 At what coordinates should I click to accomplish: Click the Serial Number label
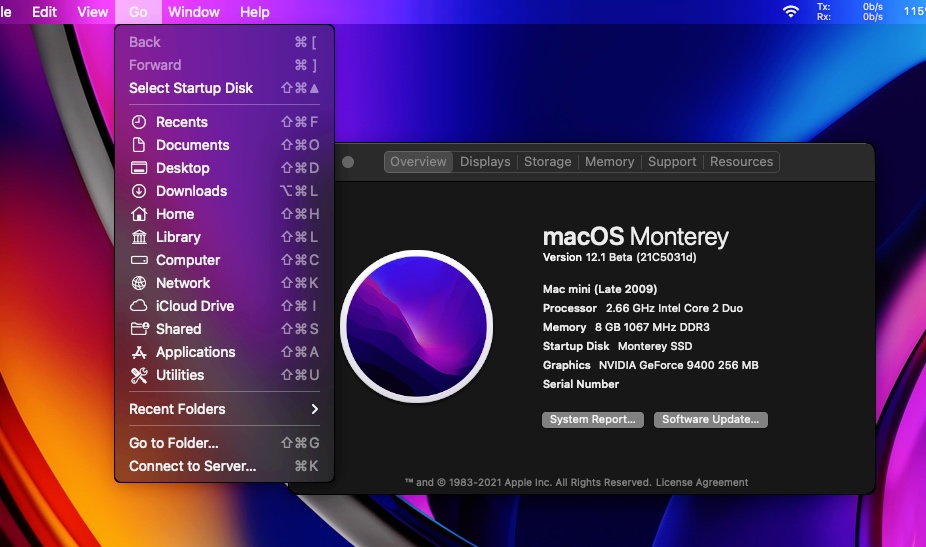click(581, 384)
